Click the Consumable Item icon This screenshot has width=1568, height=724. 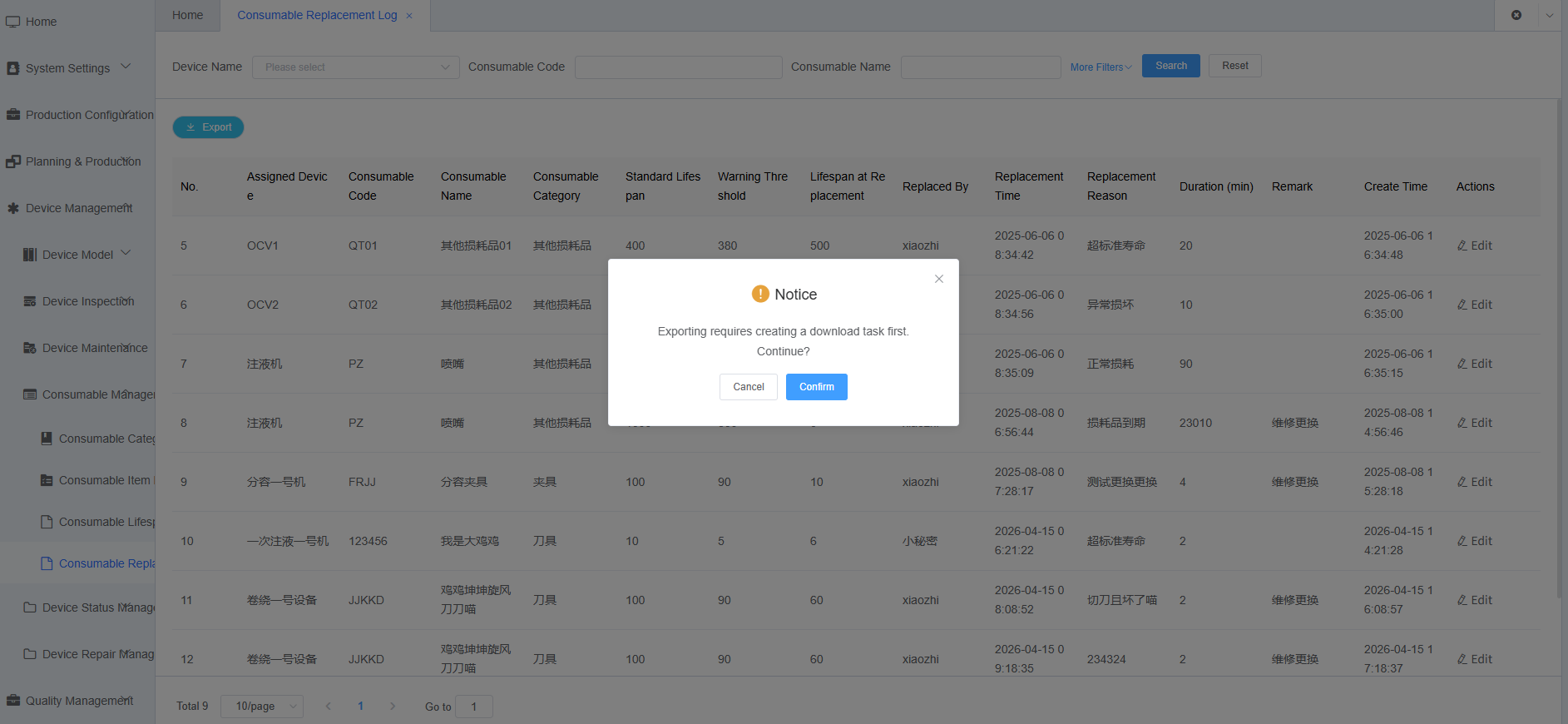(47, 480)
